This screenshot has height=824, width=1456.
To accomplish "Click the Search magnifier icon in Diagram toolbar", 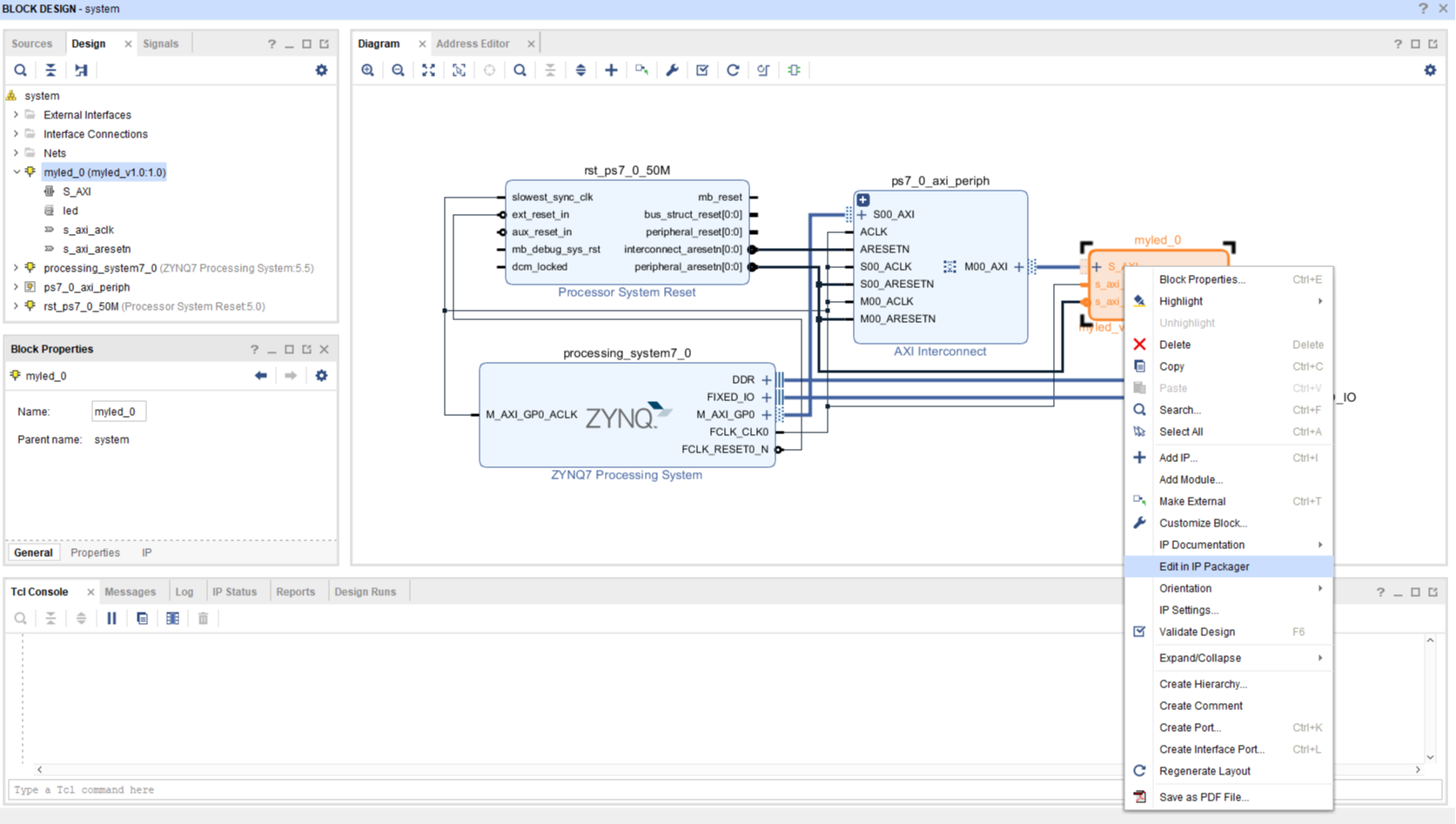I will 520,70.
